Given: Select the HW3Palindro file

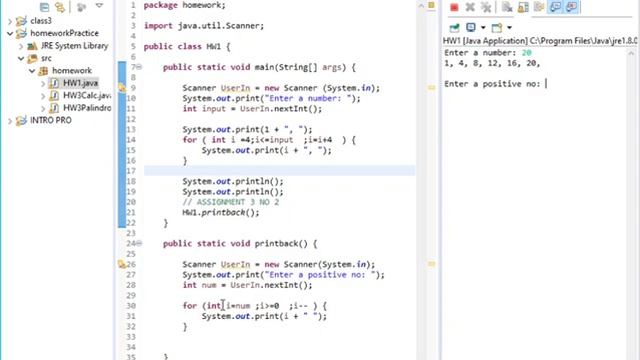Looking at the screenshot, I should [87, 108].
